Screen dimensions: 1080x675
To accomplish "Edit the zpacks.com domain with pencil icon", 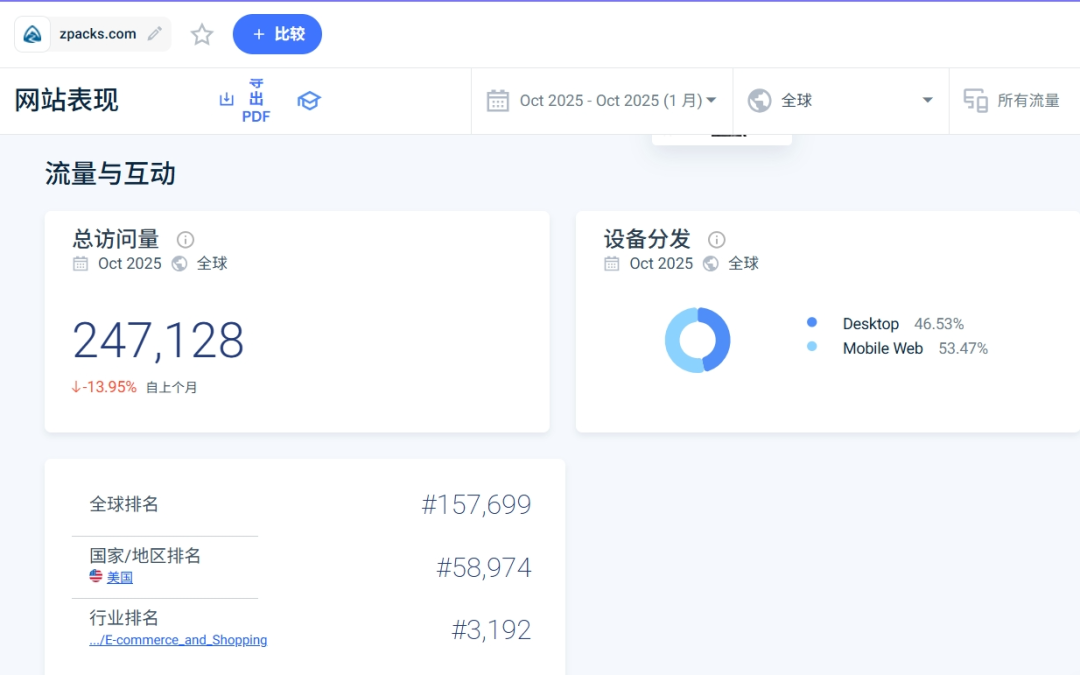I will (155, 33).
